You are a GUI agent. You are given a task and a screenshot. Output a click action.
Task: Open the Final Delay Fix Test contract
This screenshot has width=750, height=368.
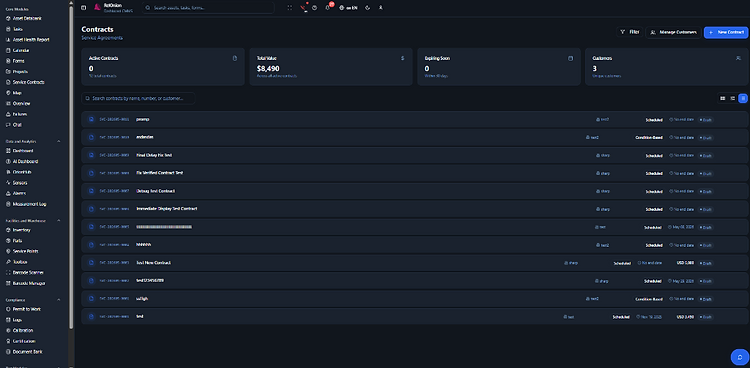pos(415,156)
